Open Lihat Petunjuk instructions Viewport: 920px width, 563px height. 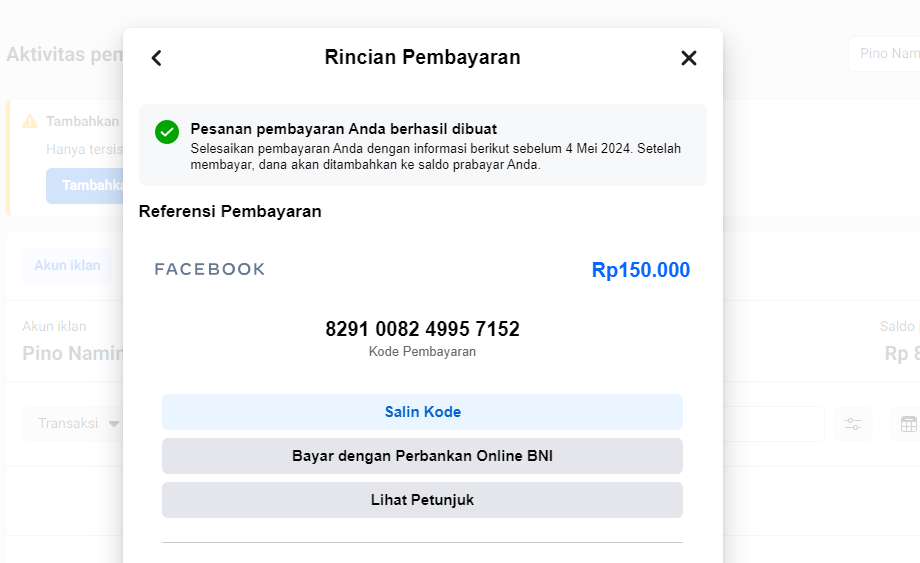click(422, 500)
